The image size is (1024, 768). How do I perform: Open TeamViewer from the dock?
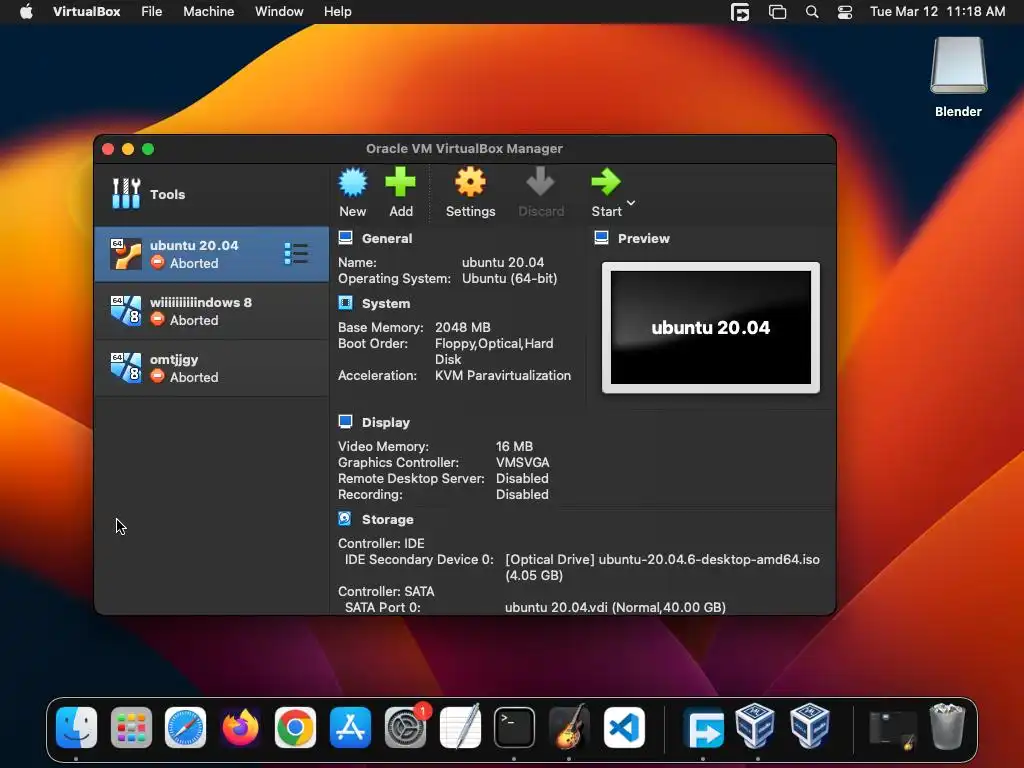pyautogui.click(x=703, y=729)
